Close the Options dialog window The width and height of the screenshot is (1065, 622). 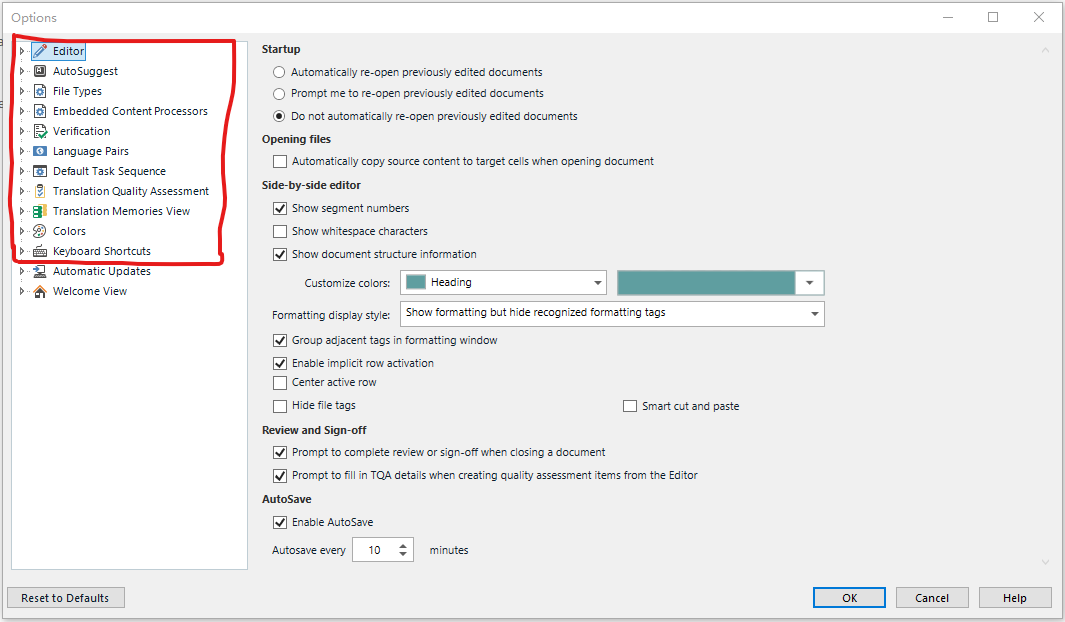[1039, 17]
